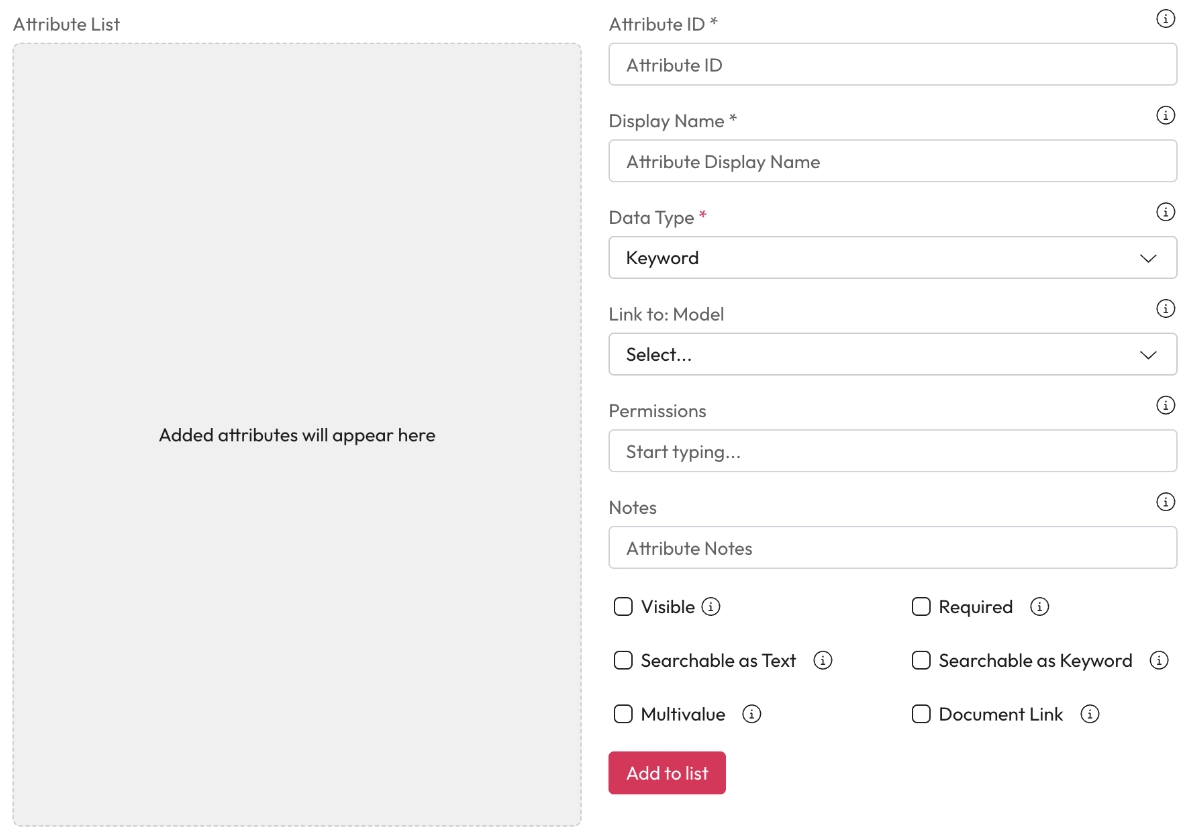The image size is (1190, 839).
Task: Check the Required checkbox
Action: (x=921, y=607)
